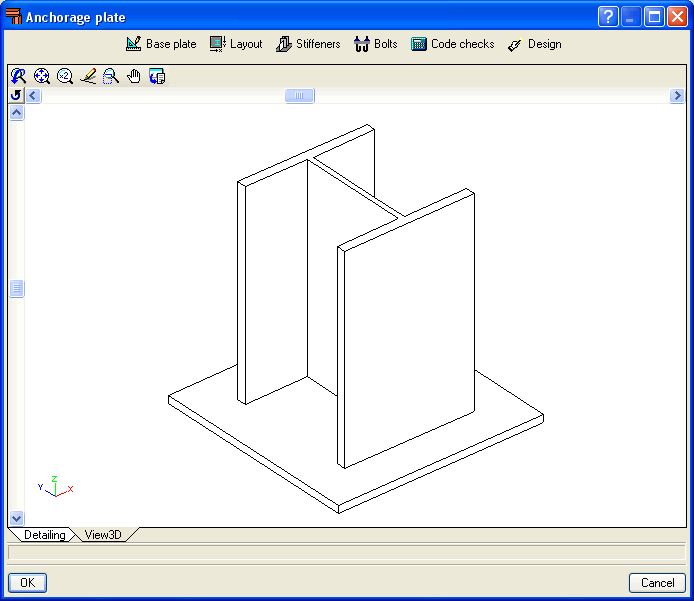The width and height of the screenshot is (694, 601).
Task: Click the horizontal rotation slider thumb
Action: point(300,95)
